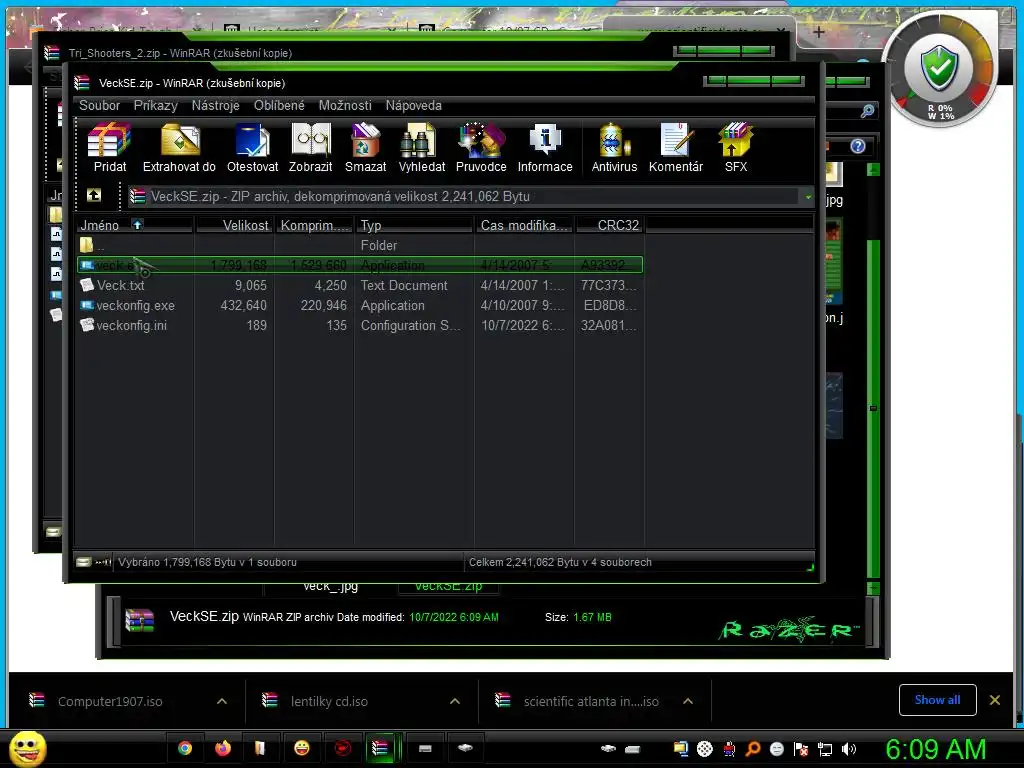This screenshot has height=768, width=1024.
Task: Open the Soubor menu
Action: [x=99, y=105]
